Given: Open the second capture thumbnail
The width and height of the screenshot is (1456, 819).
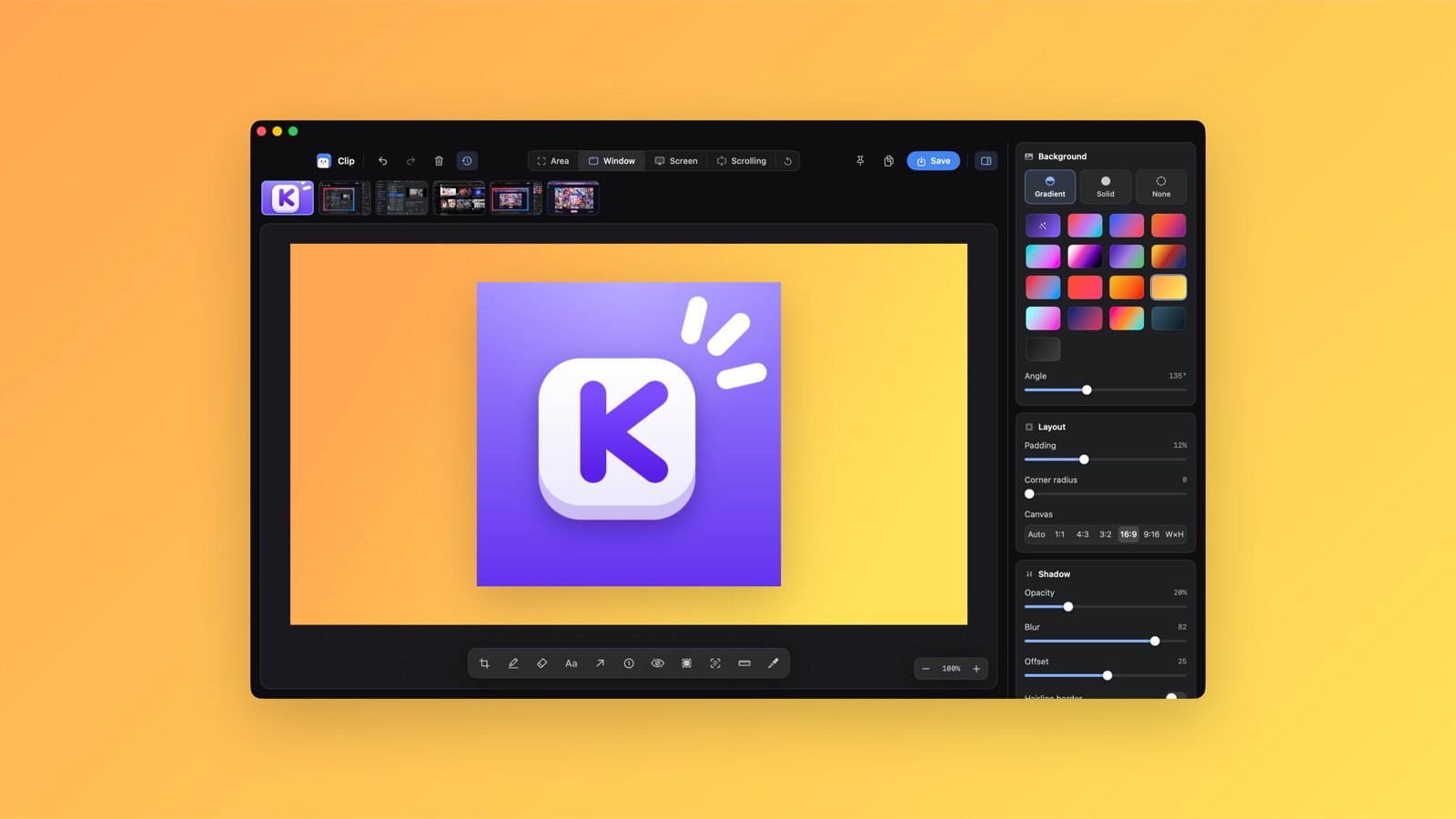Looking at the screenshot, I should point(345,197).
